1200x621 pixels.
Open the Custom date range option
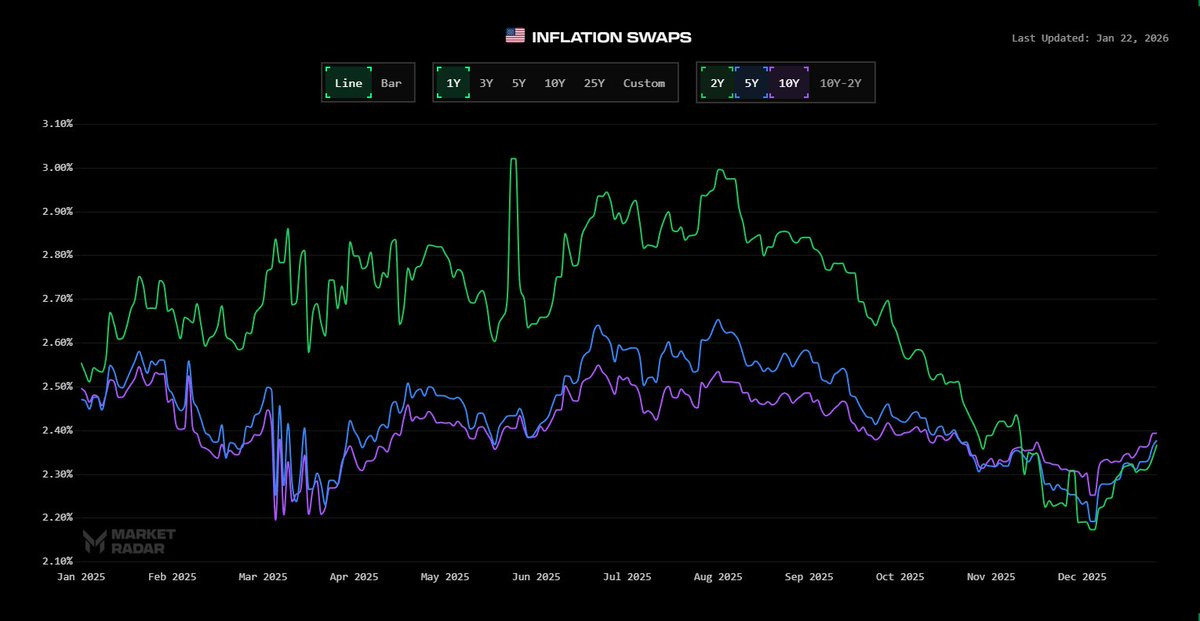[644, 83]
